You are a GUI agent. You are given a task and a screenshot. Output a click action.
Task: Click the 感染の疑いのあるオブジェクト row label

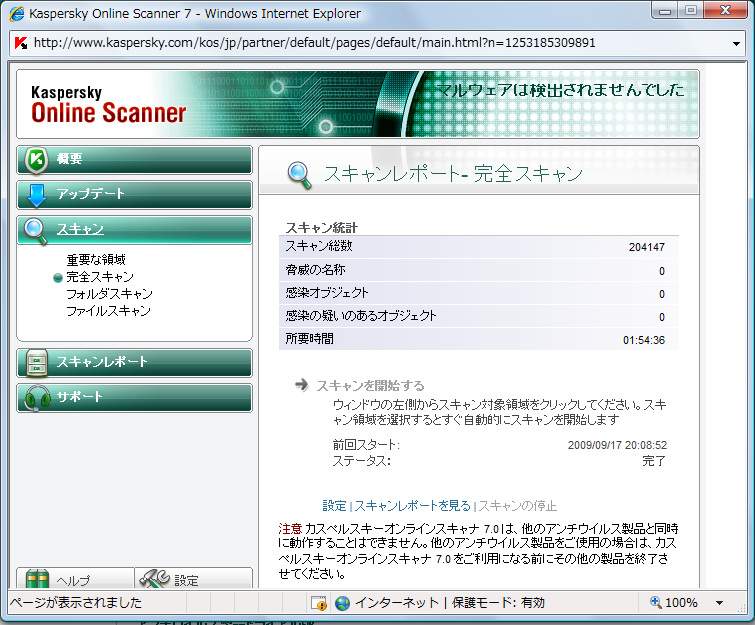click(x=361, y=316)
